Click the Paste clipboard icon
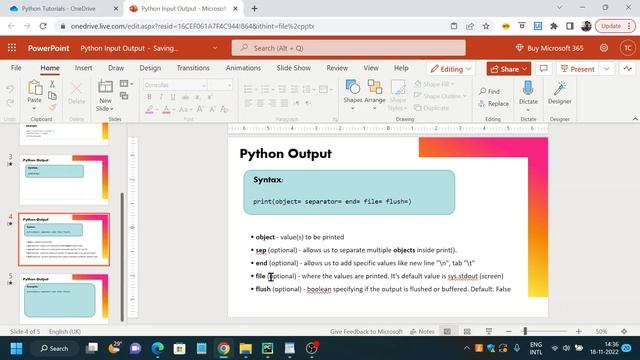This screenshot has height=360, width=640. [35, 88]
